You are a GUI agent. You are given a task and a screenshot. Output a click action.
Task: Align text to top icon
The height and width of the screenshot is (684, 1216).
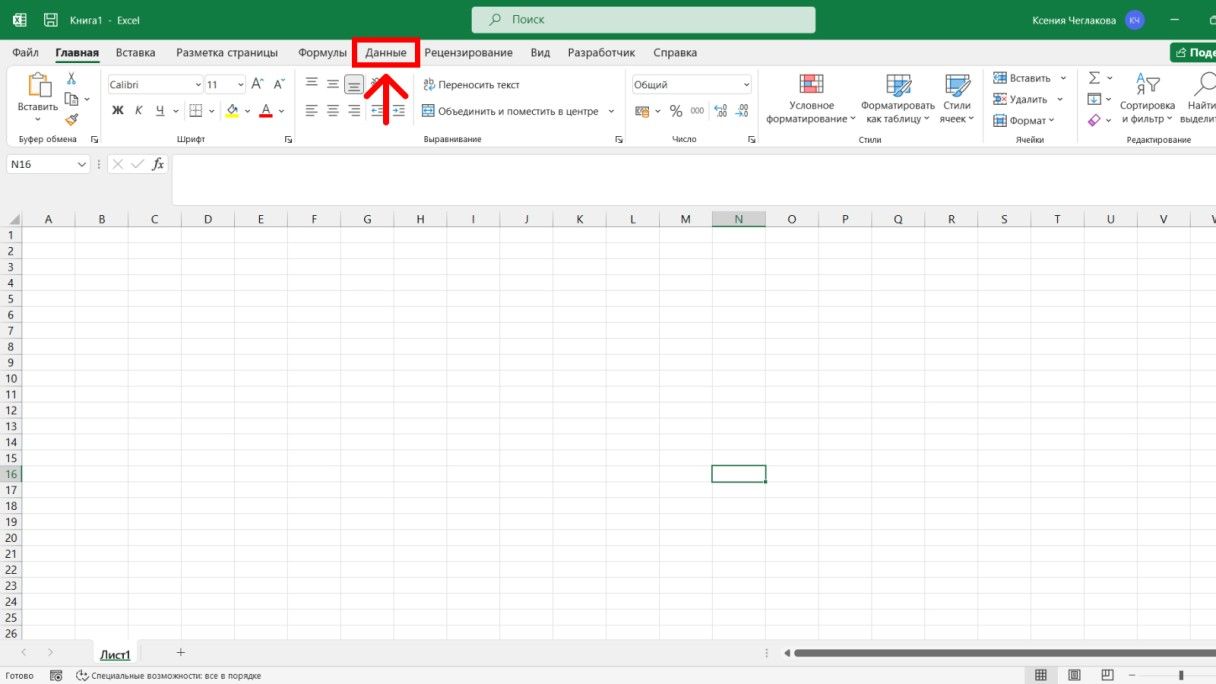[312, 84]
